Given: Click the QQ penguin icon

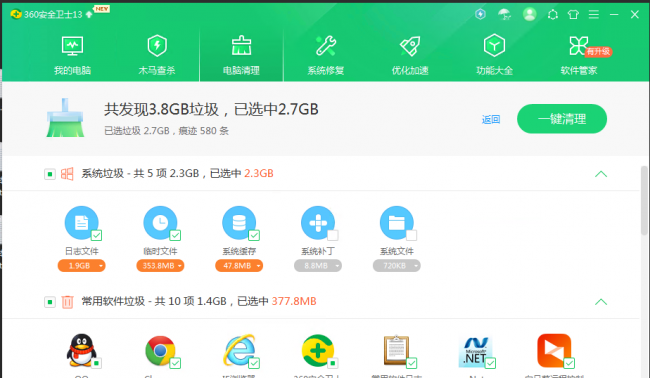Looking at the screenshot, I should point(81,351).
